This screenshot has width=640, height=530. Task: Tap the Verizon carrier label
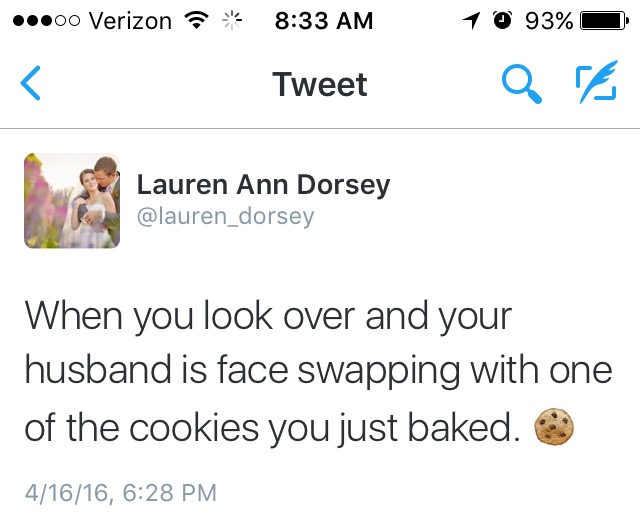point(130,21)
